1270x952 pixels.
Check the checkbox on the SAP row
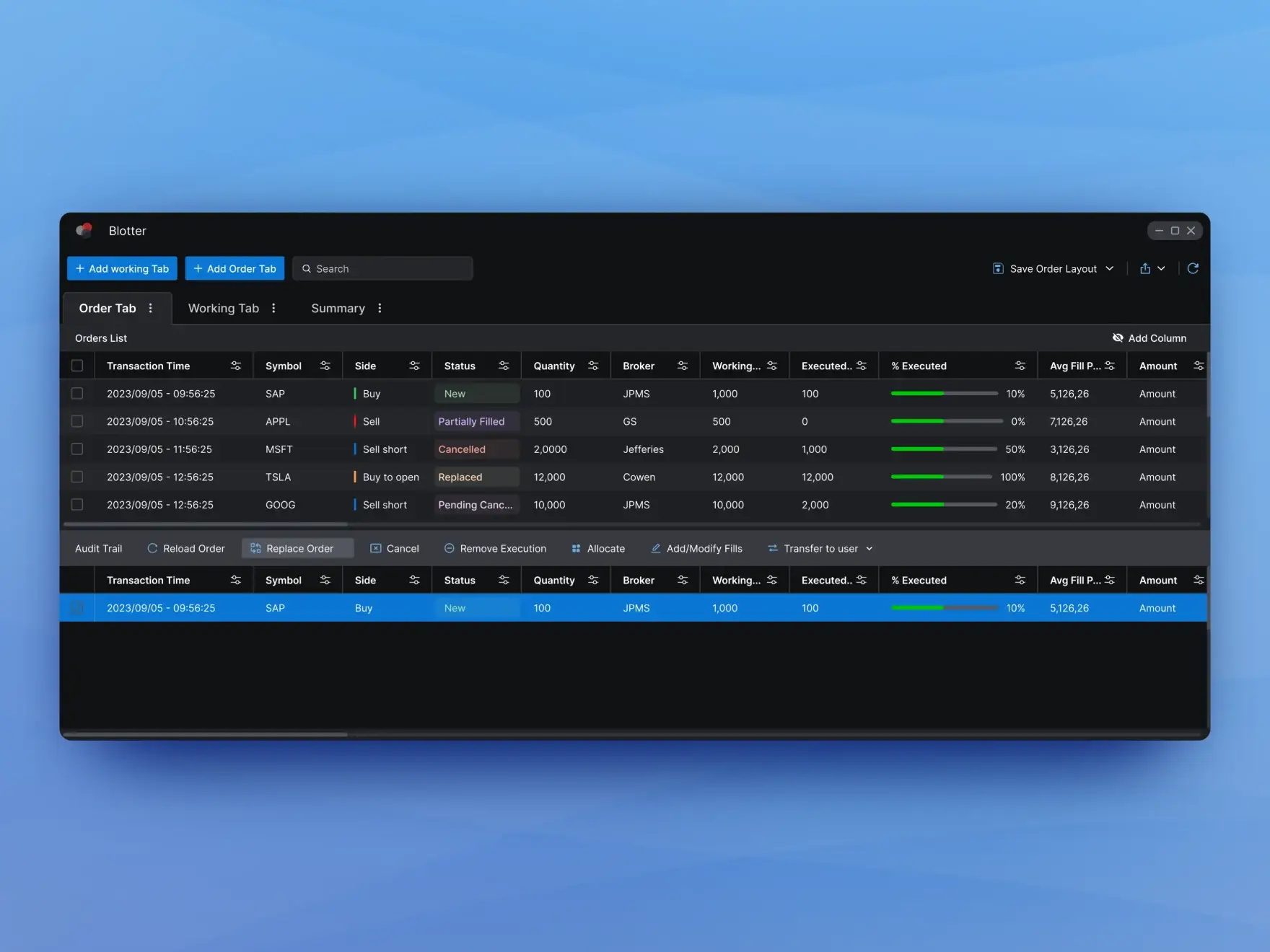[77, 394]
